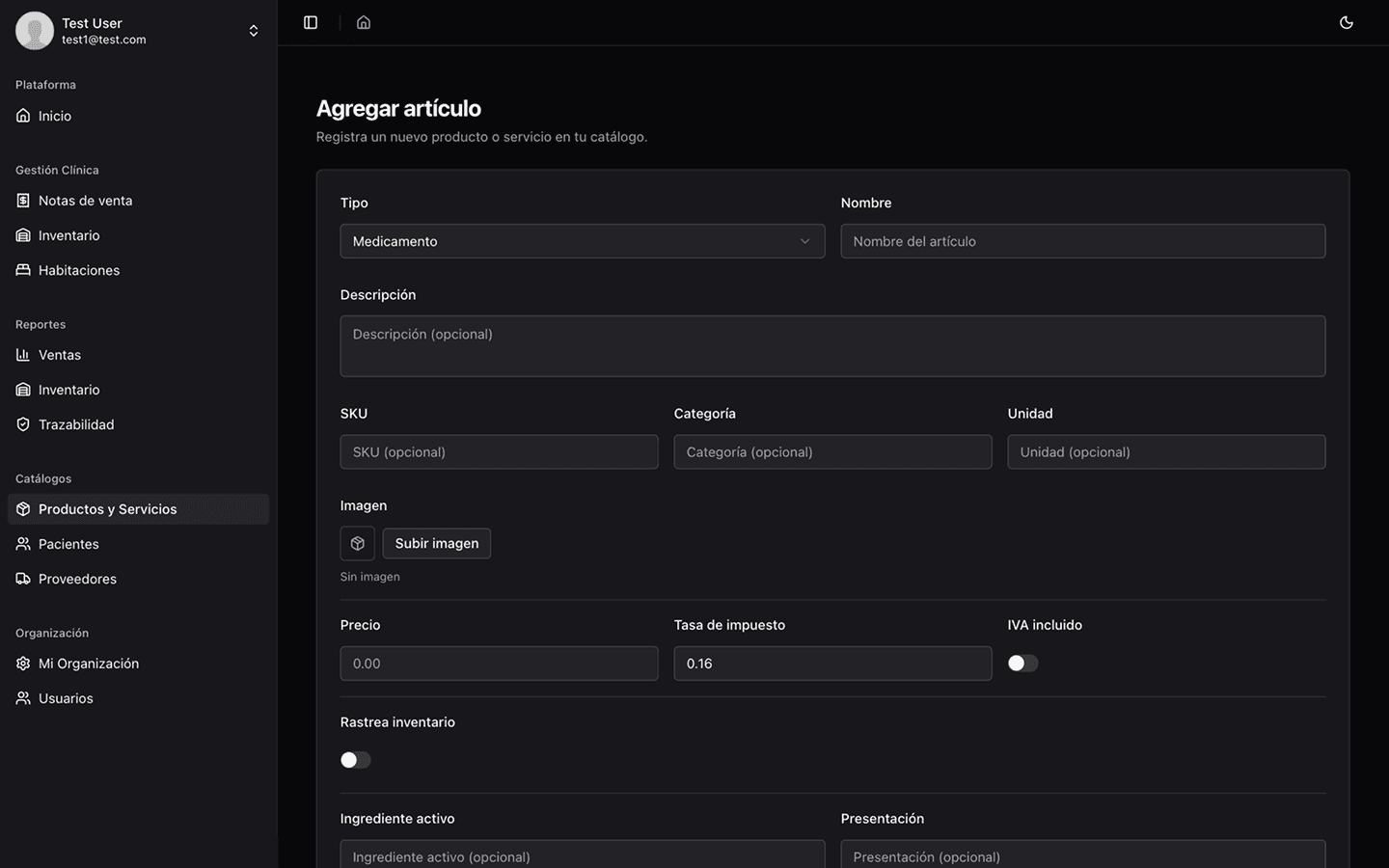
Task: Go to Pacientes in Catálogos
Action: (x=68, y=544)
